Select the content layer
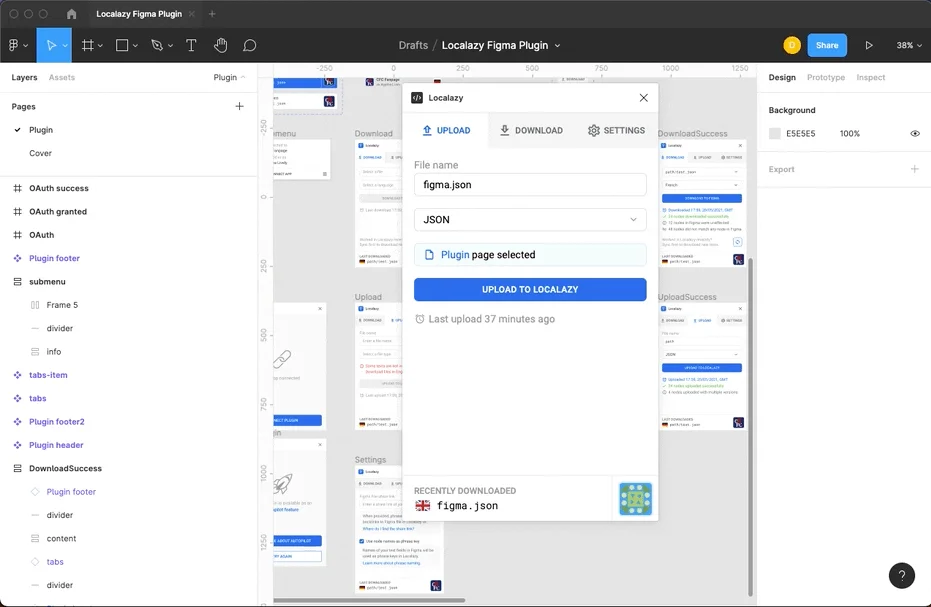Viewport: 931px width, 607px height. click(x=61, y=539)
